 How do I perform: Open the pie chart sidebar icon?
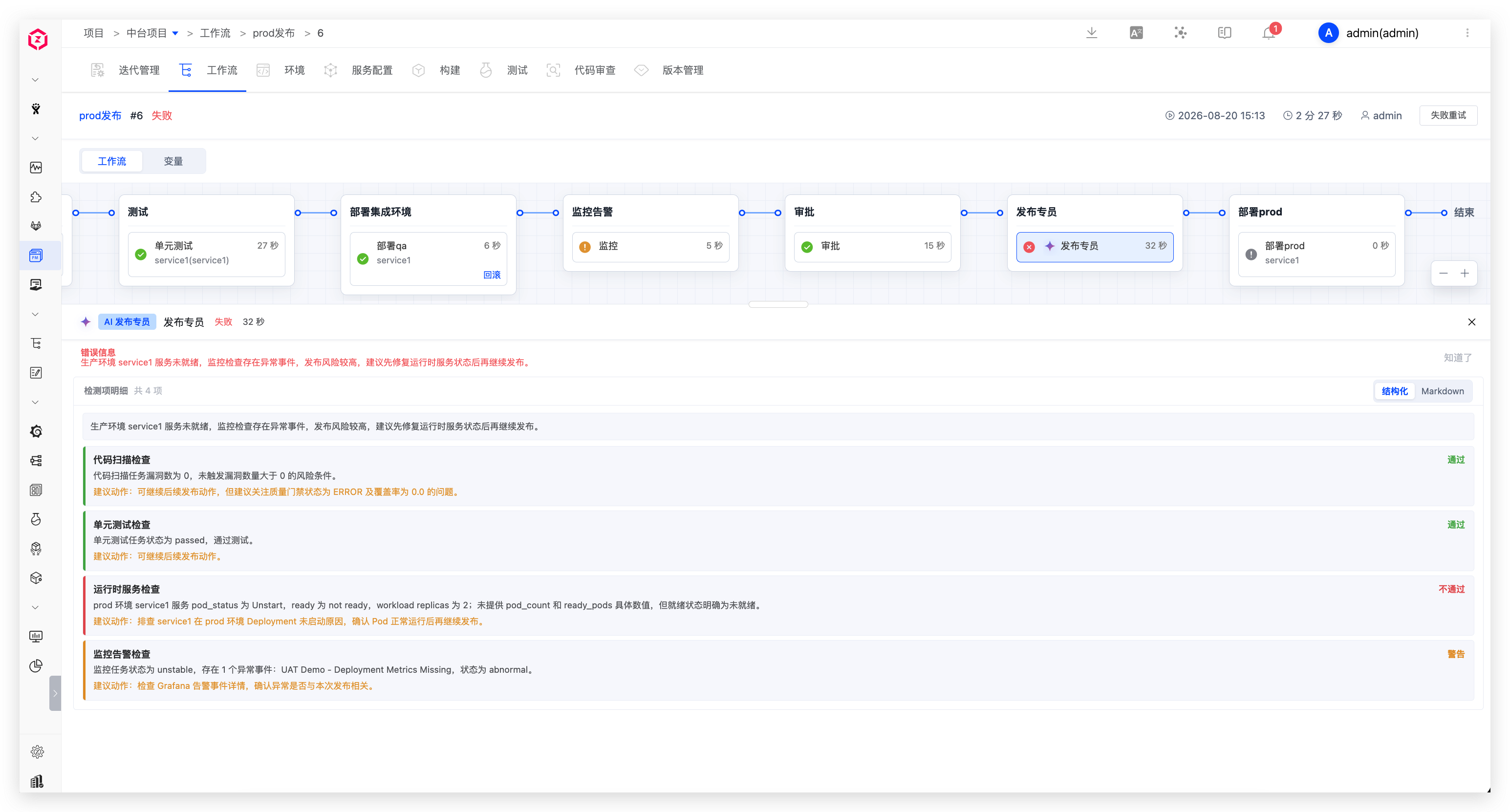[x=36, y=665]
